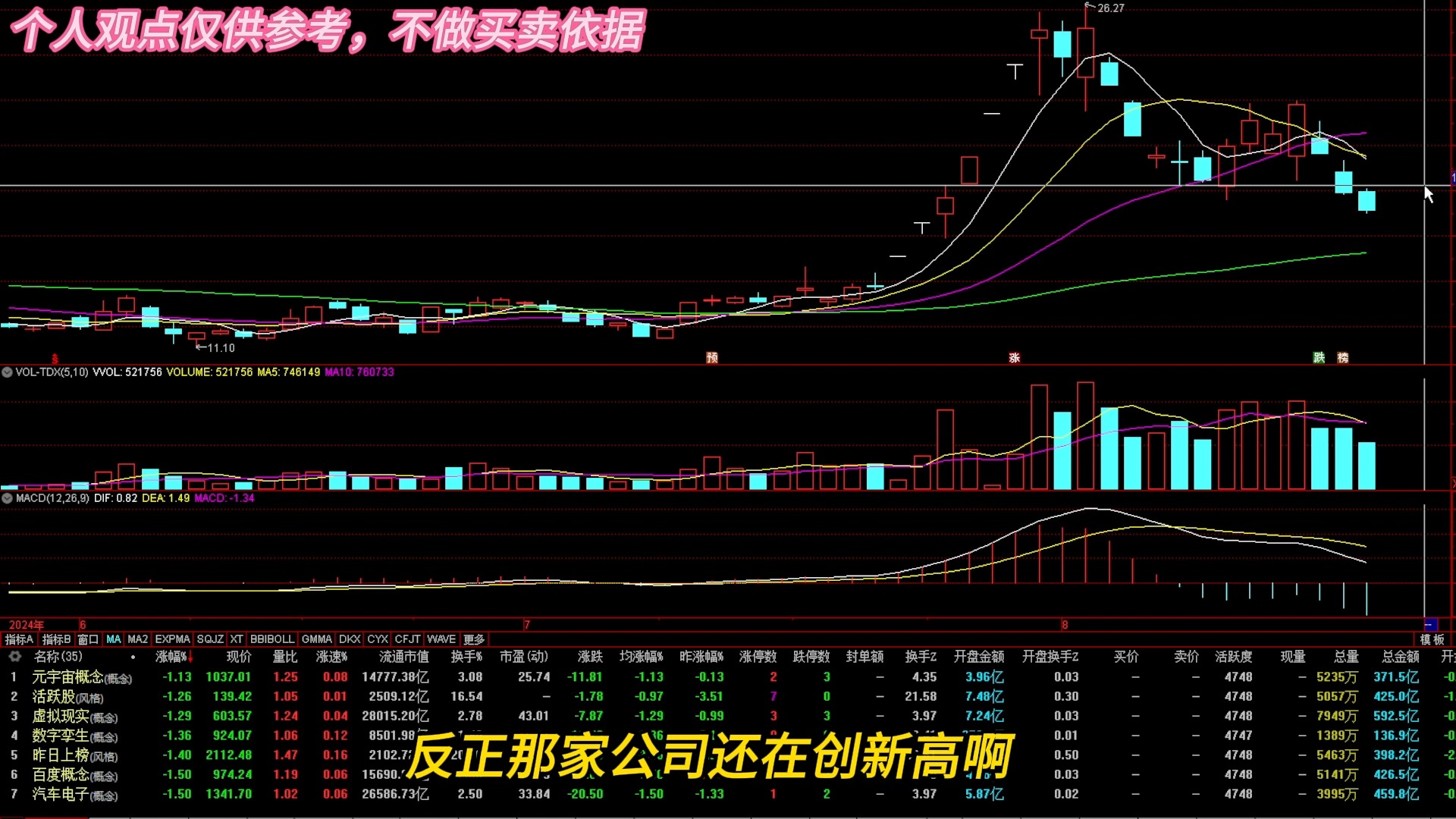Select the 元宇宙概念 row
The image size is (1456, 819).
point(728,677)
